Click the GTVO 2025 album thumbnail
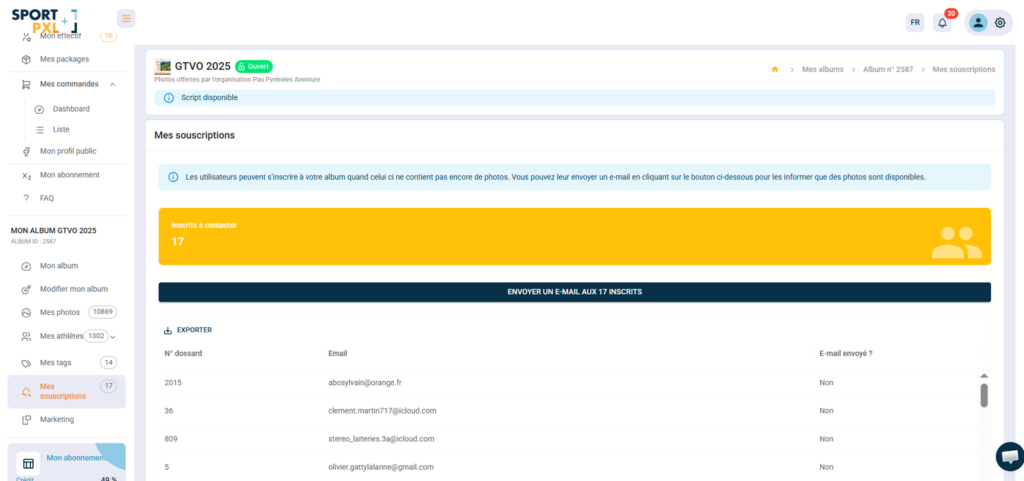Image resolution: width=1024 pixels, height=481 pixels. pos(163,66)
